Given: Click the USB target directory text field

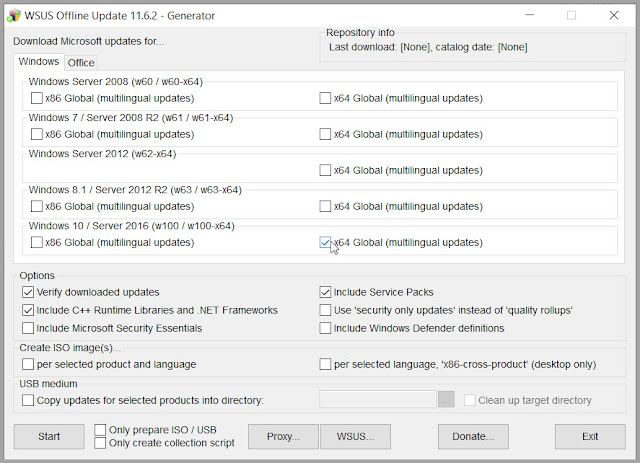Looking at the screenshot, I should coord(378,400).
